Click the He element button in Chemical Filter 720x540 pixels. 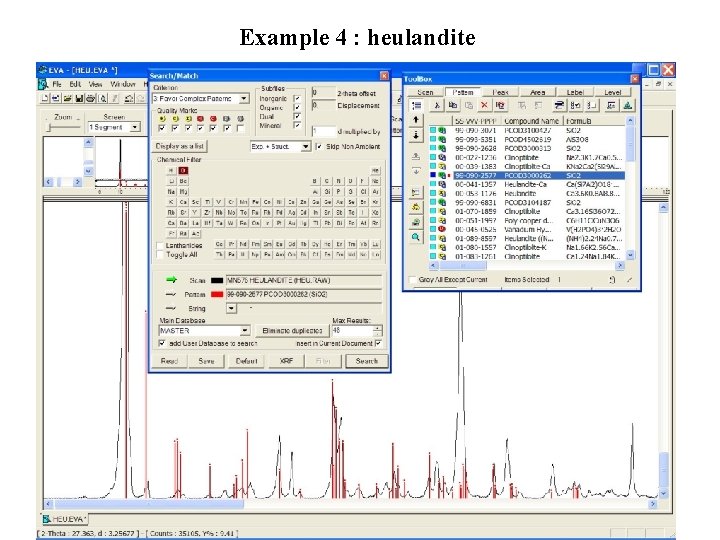click(x=375, y=170)
